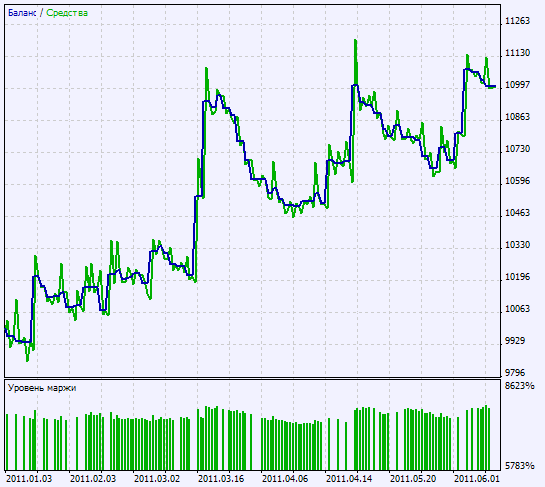The image size is (545, 487).
Task: Click the 10596 price axis value
Action: point(517,181)
